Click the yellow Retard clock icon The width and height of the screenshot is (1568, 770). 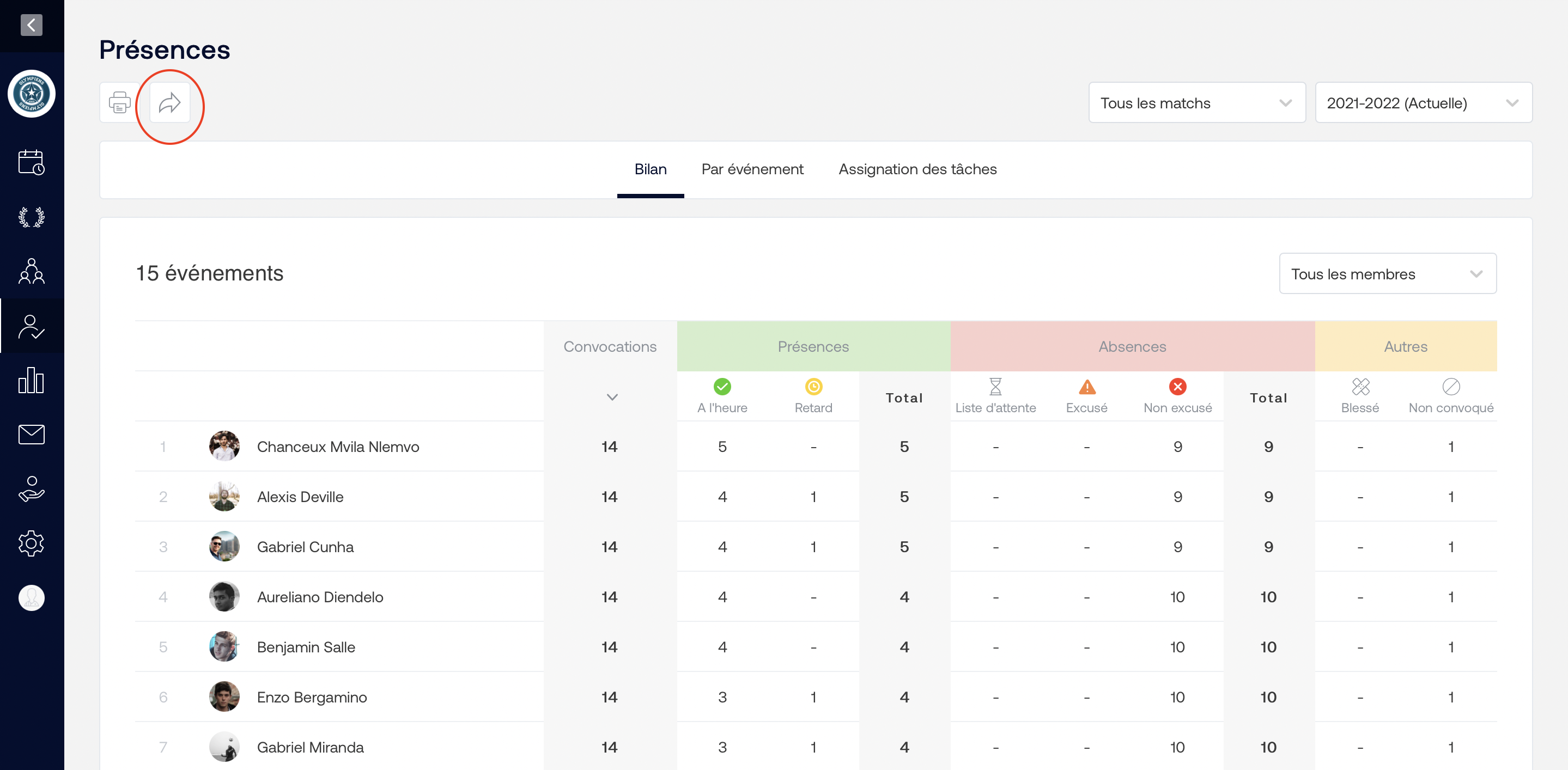(x=813, y=386)
